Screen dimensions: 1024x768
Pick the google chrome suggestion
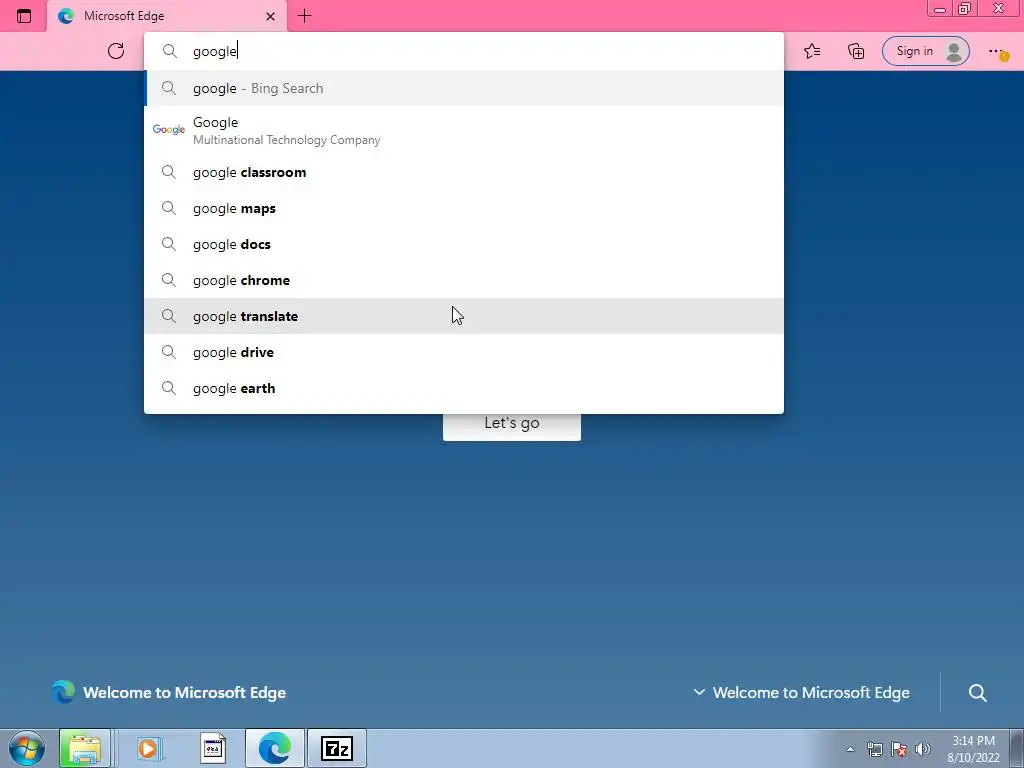pos(464,280)
